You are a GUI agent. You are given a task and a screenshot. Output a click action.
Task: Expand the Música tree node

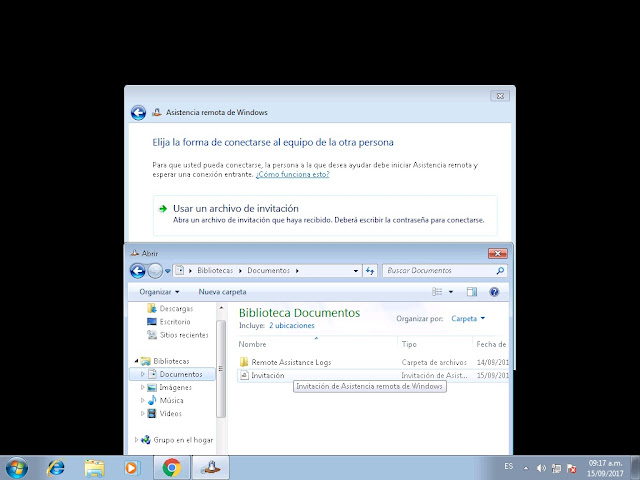click(142, 400)
